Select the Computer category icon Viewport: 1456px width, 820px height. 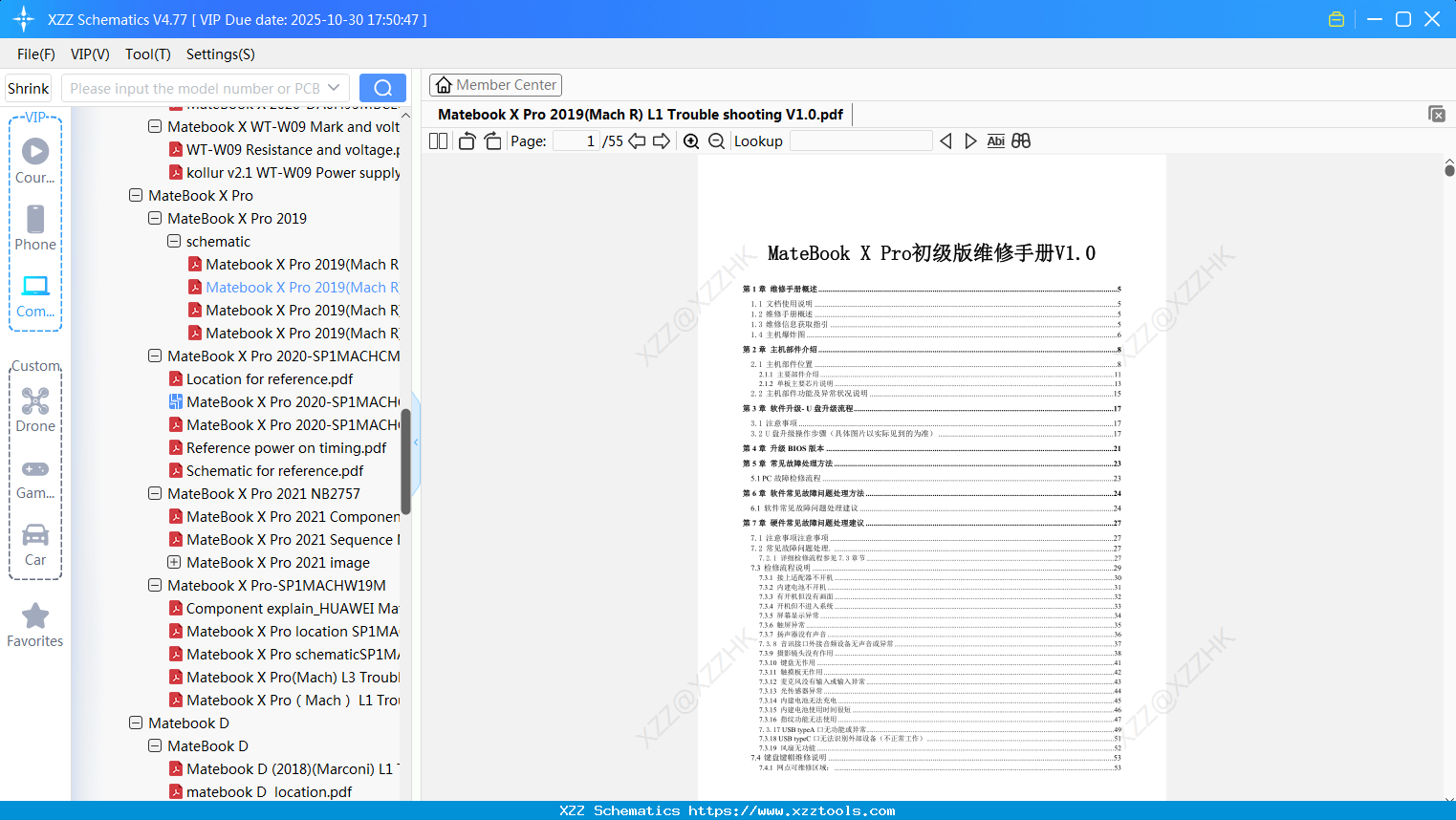[35, 295]
